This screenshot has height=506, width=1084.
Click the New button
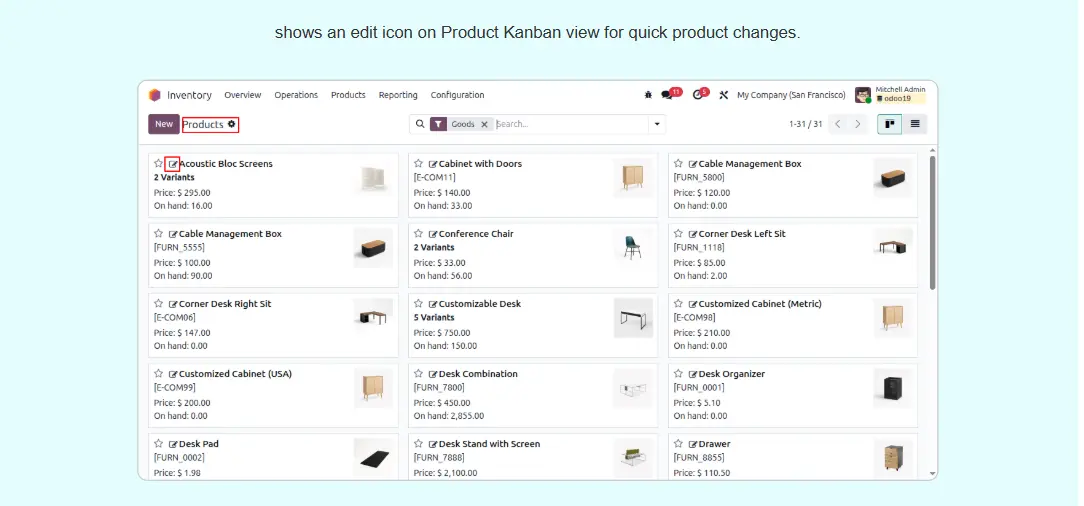tap(164, 124)
